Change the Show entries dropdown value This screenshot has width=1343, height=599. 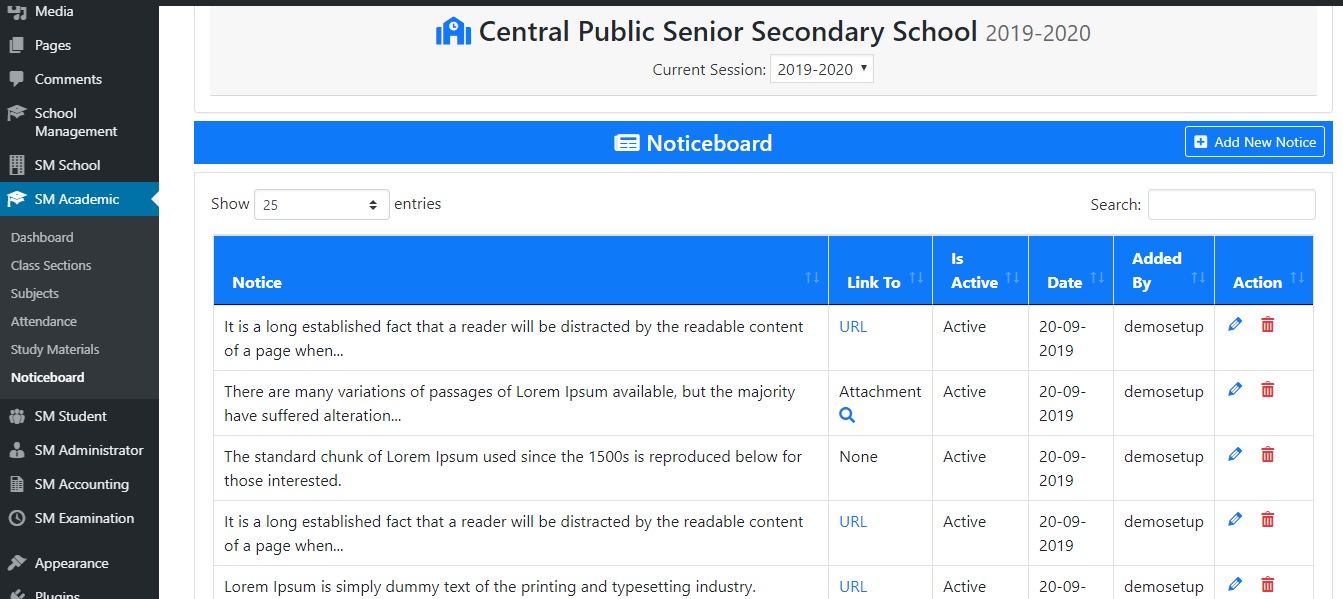tap(320, 203)
